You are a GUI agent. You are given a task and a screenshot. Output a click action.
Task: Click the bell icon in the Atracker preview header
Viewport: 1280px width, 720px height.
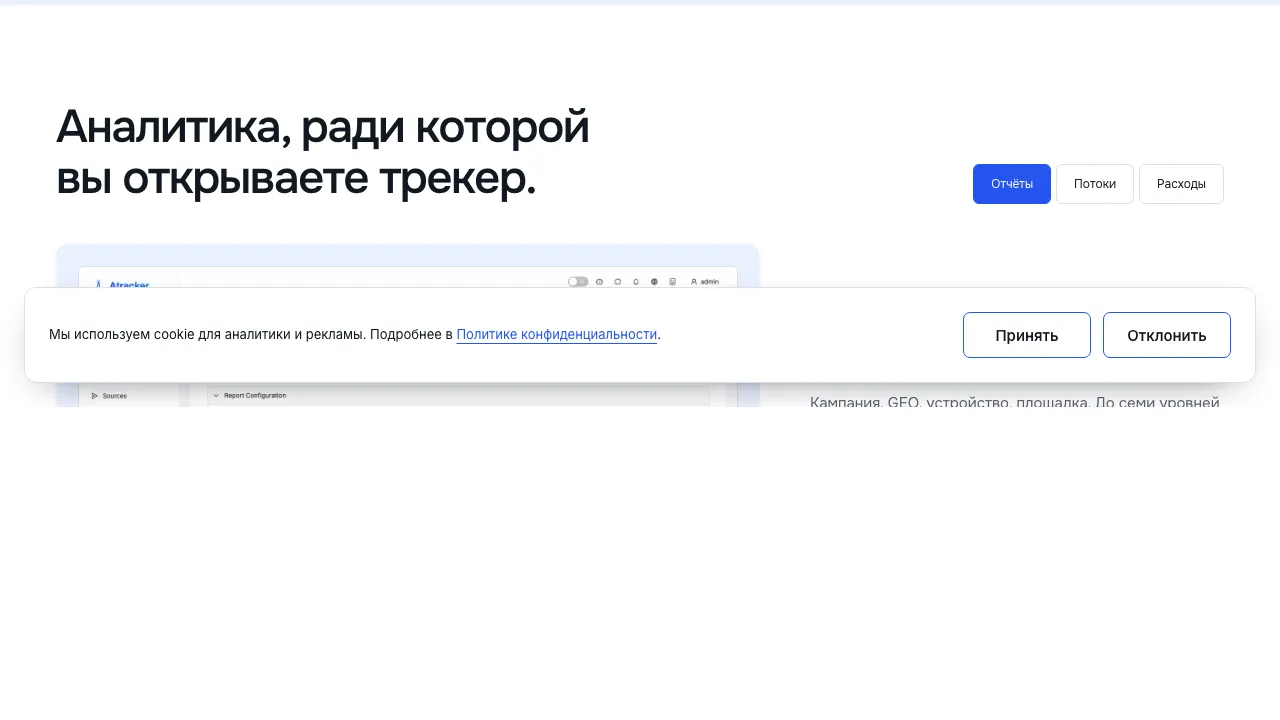click(x=636, y=282)
